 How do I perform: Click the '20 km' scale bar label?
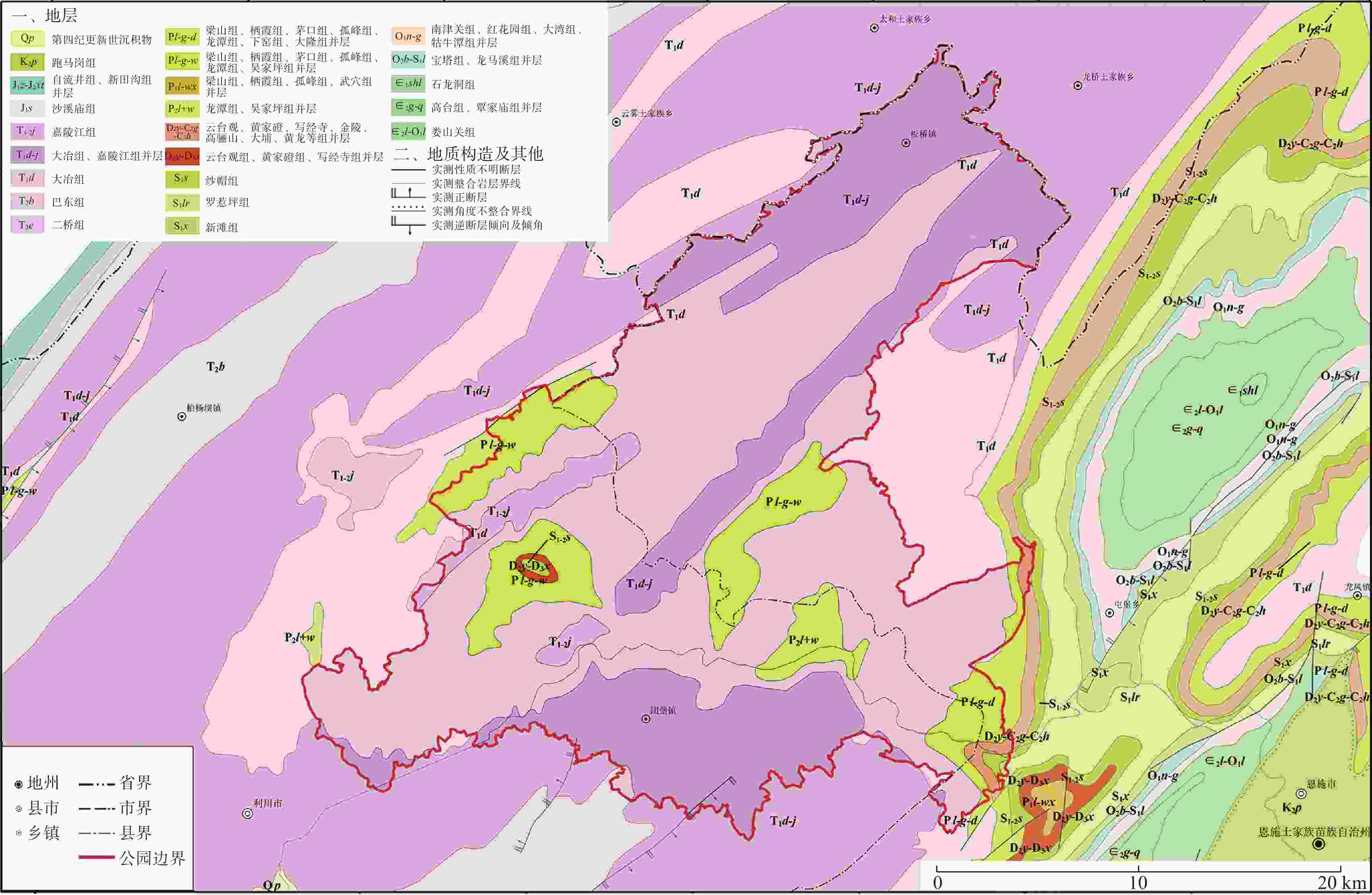(x=1341, y=883)
